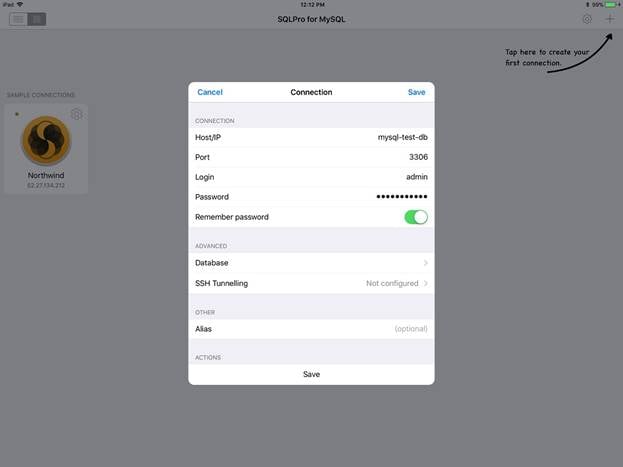Image resolution: width=623 pixels, height=467 pixels.
Task: Select the Database row label
Action: tap(211, 263)
